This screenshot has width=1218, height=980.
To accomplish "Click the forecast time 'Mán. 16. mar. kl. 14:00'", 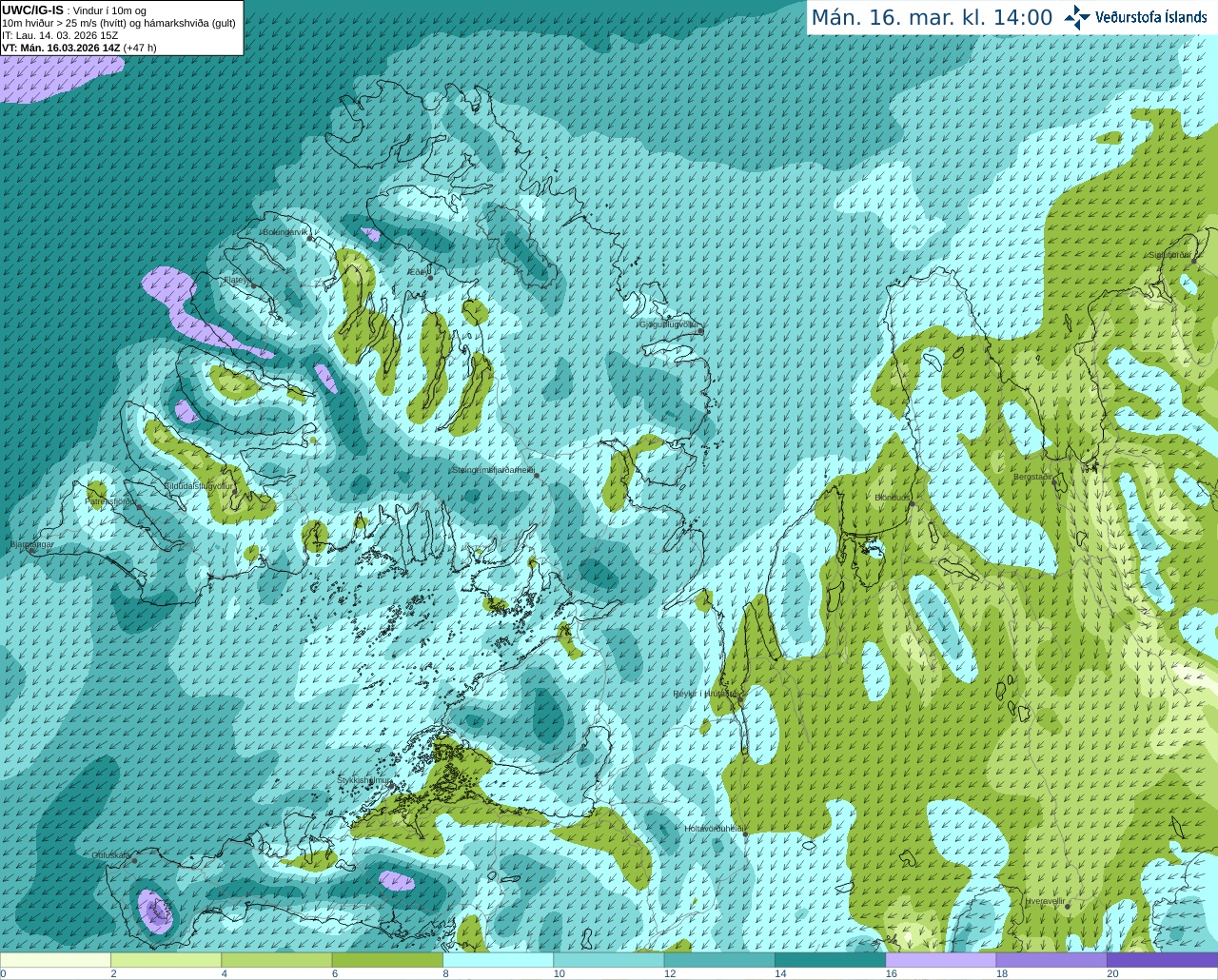I will click(x=932, y=17).
